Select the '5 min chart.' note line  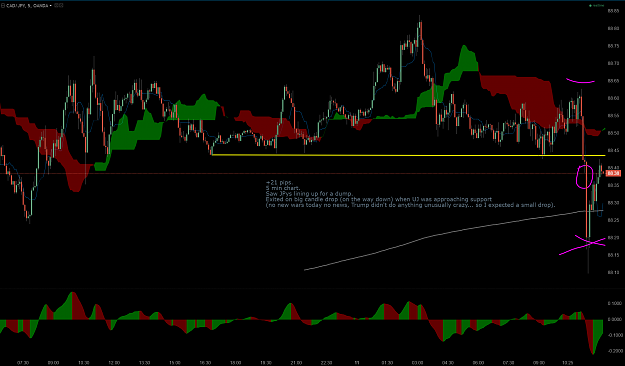pos(283,188)
